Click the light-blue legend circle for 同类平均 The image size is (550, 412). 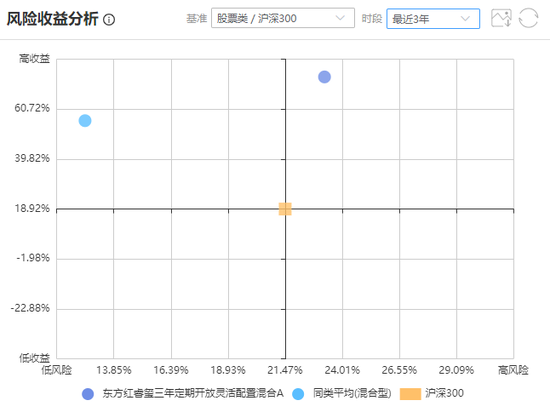298,394
